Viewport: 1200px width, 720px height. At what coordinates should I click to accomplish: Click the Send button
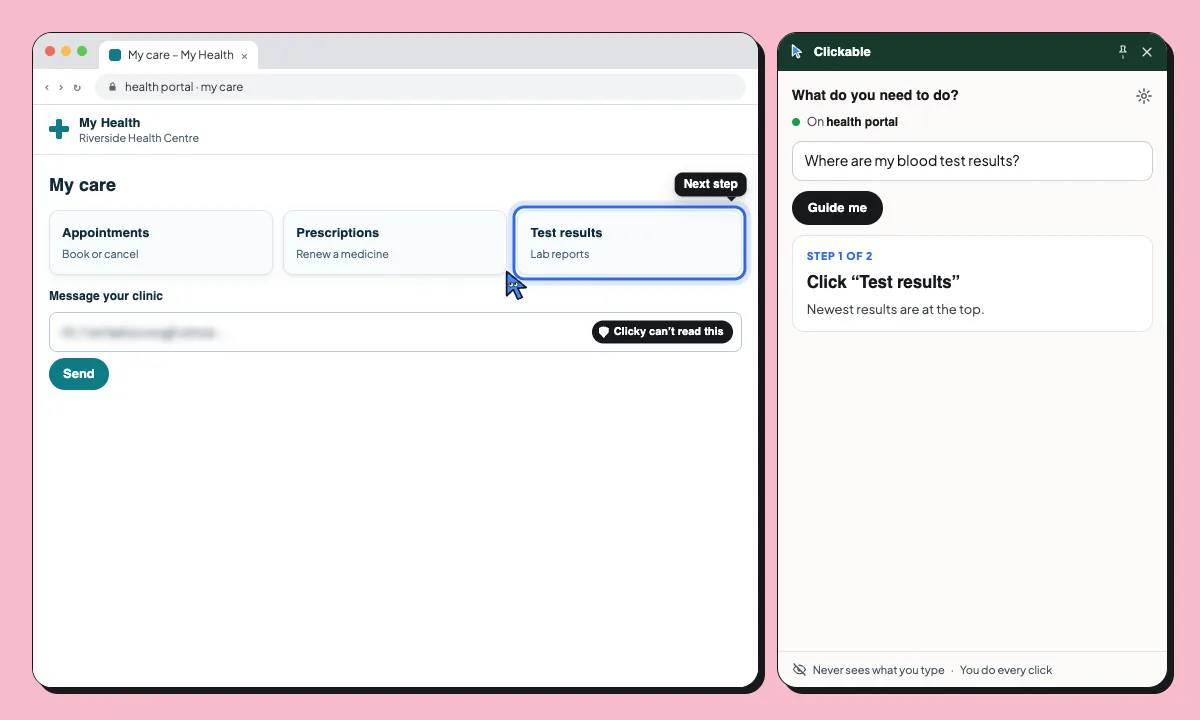click(x=79, y=374)
